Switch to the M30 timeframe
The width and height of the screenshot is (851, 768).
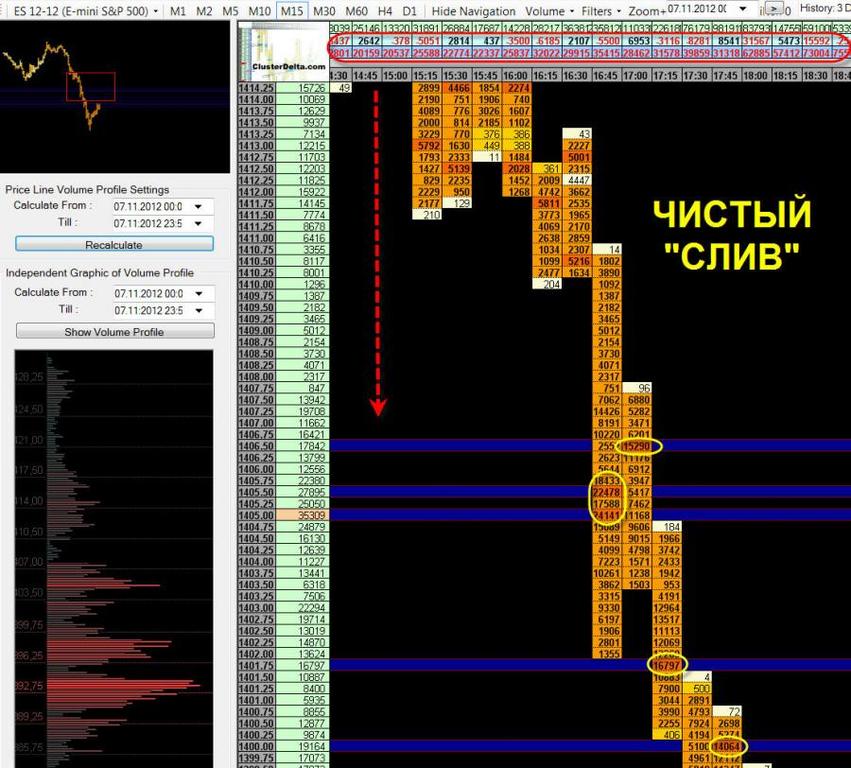pyautogui.click(x=324, y=11)
